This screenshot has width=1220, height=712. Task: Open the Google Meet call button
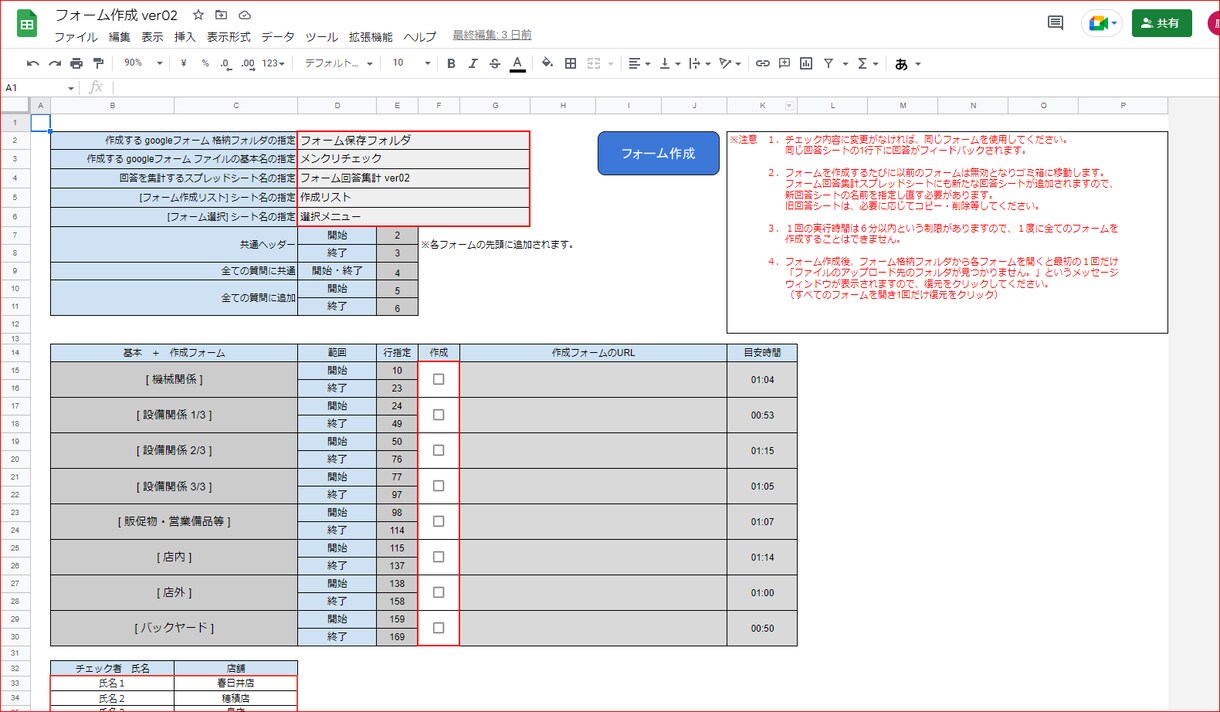[1101, 23]
